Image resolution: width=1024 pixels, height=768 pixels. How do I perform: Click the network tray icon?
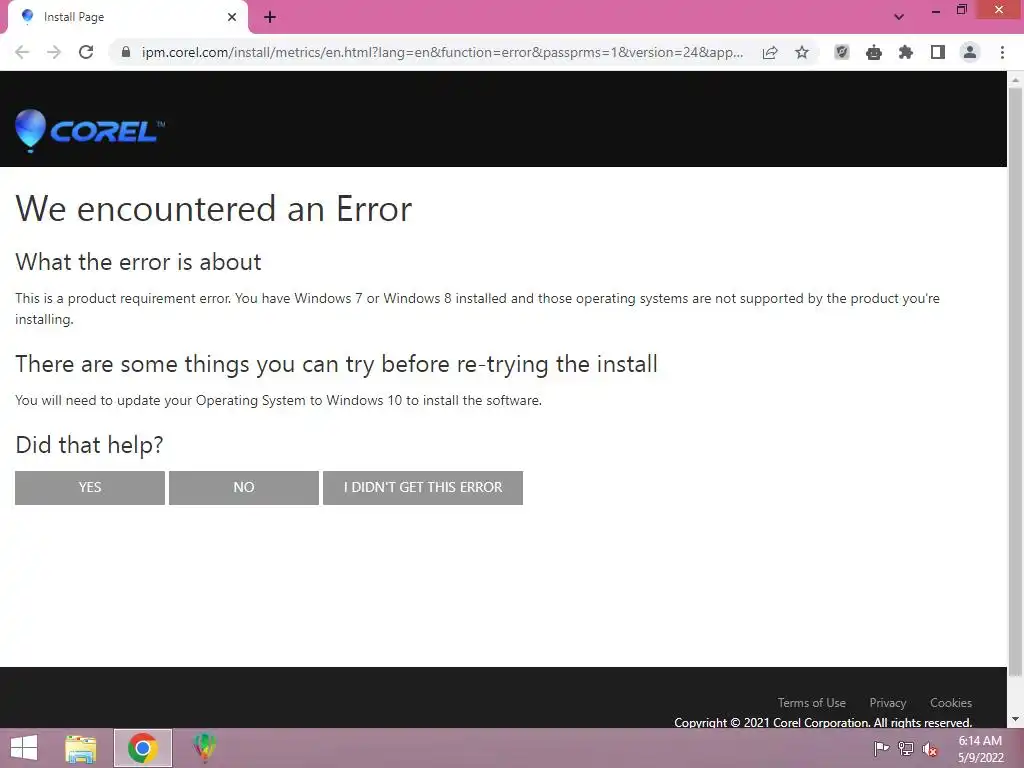tap(906, 748)
